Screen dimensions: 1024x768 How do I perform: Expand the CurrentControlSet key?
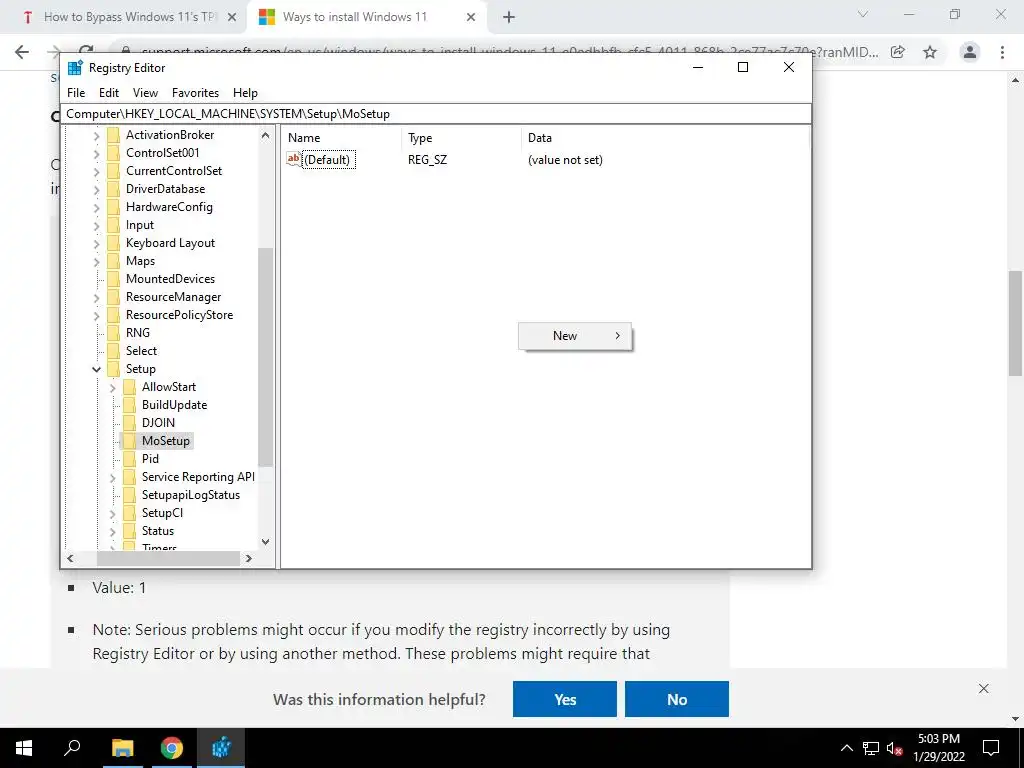click(x=97, y=171)
